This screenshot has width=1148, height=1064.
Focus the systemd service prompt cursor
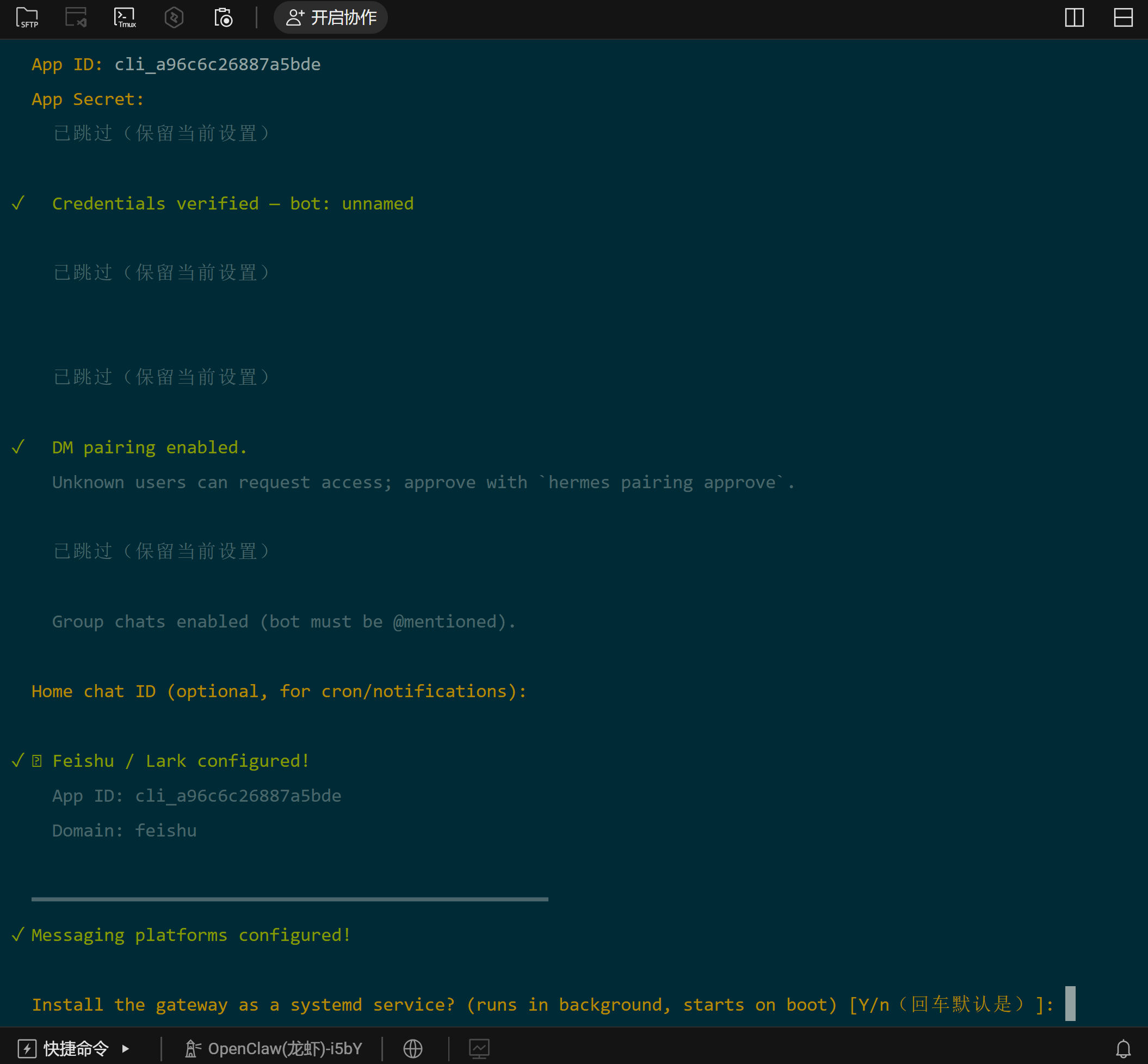point(1070,1004)
